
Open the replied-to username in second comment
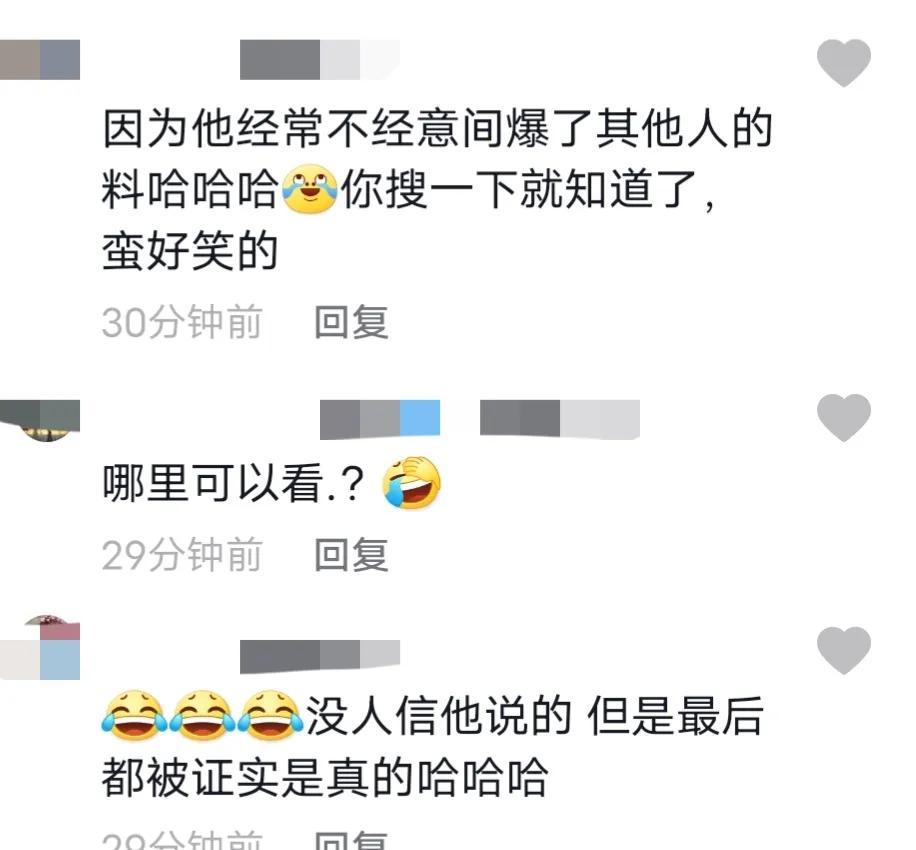(x=560, y=419)
